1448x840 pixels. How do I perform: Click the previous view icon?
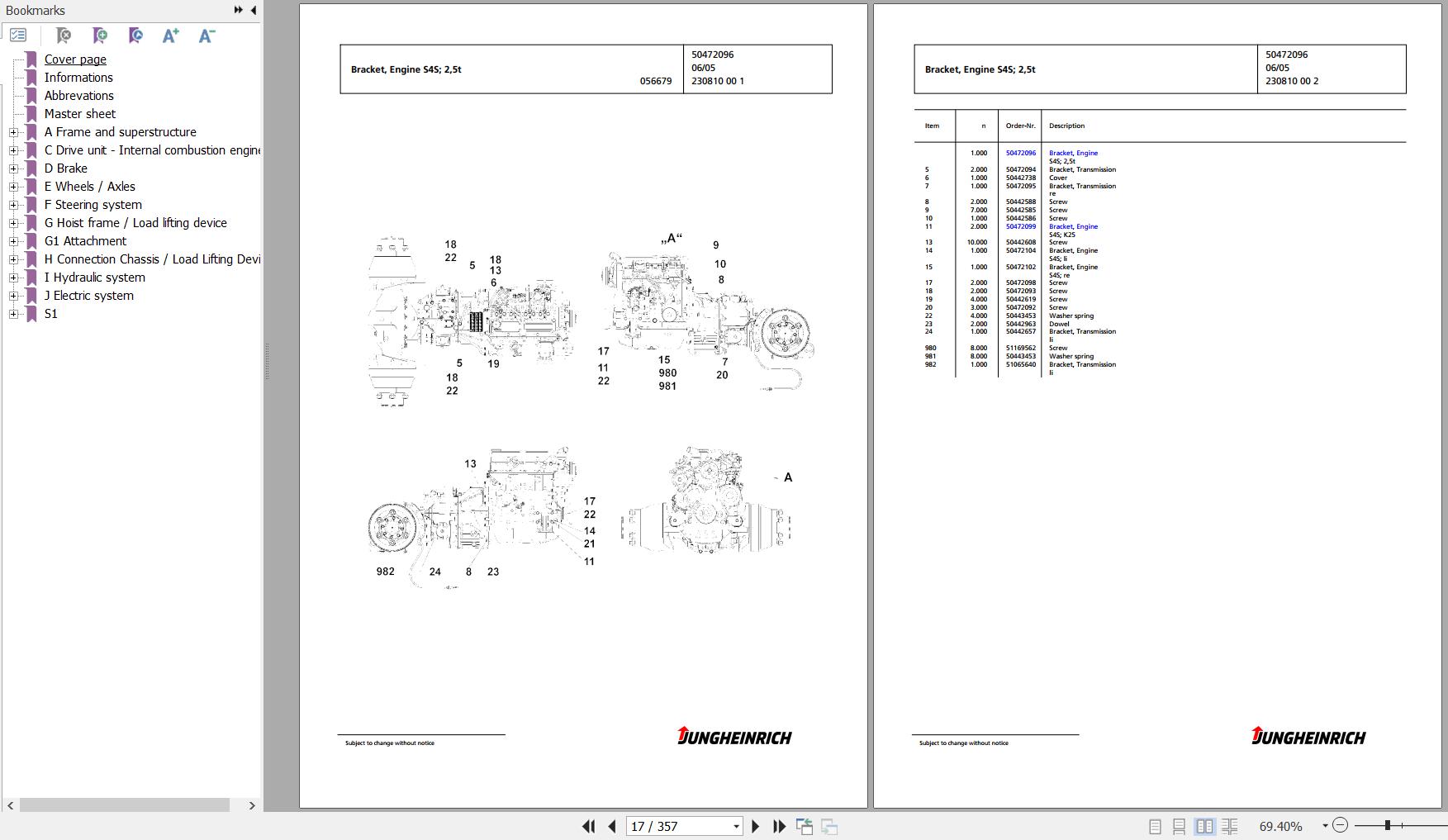pos(804,826)
